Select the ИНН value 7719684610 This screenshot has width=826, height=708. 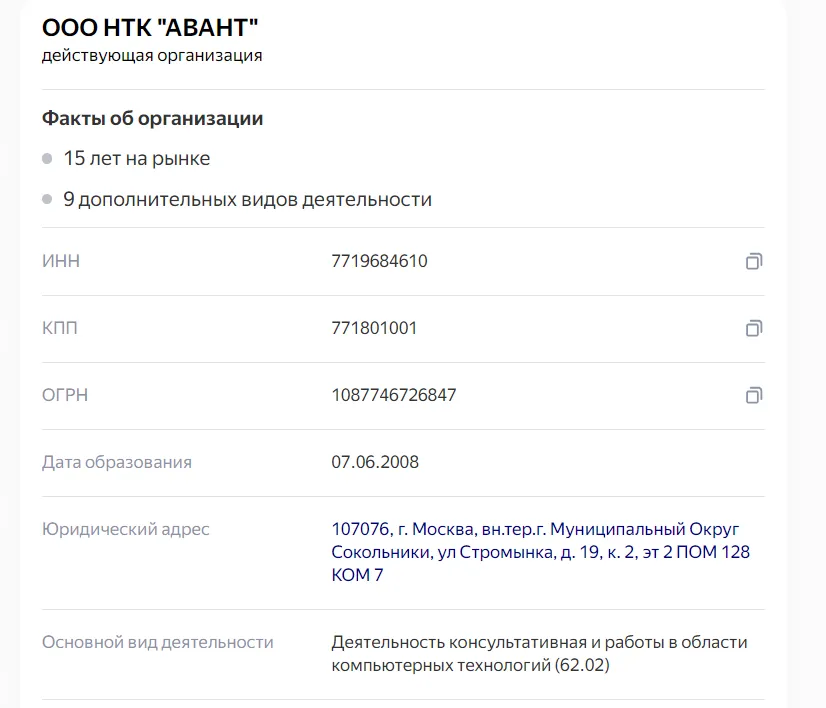pyautogui.click(x=379, y=261)
